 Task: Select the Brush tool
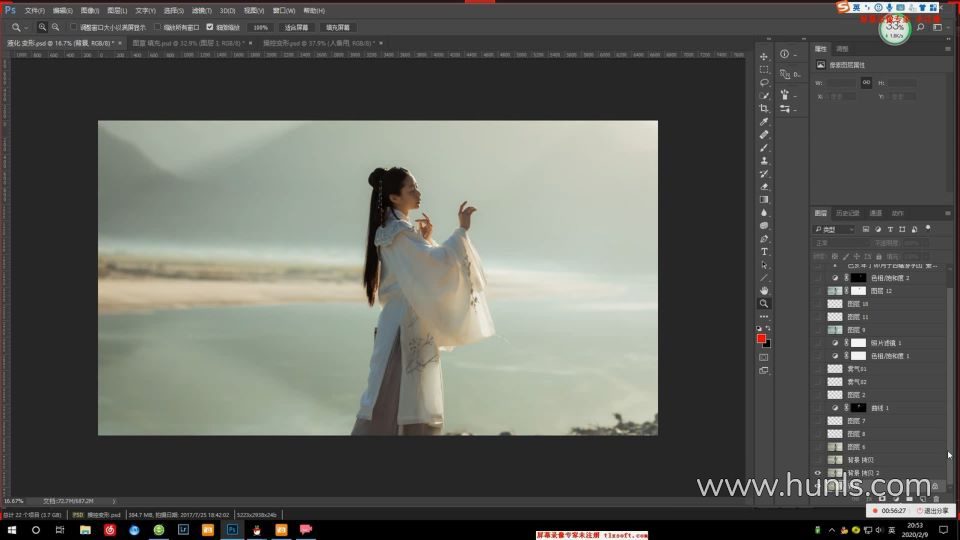763,148
